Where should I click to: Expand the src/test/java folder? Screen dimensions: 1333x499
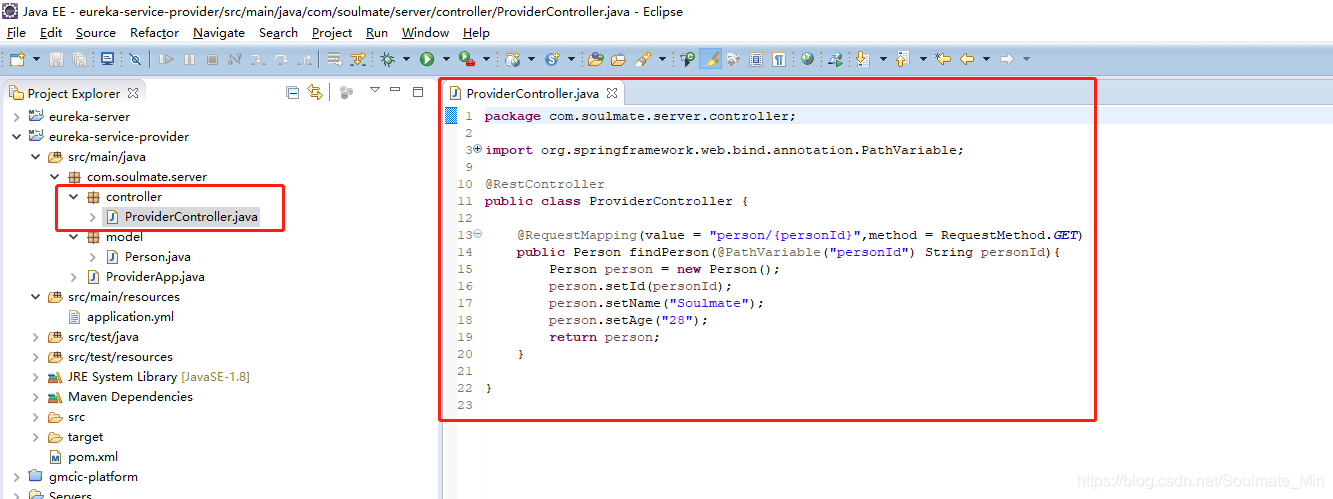tap(35, 337)
